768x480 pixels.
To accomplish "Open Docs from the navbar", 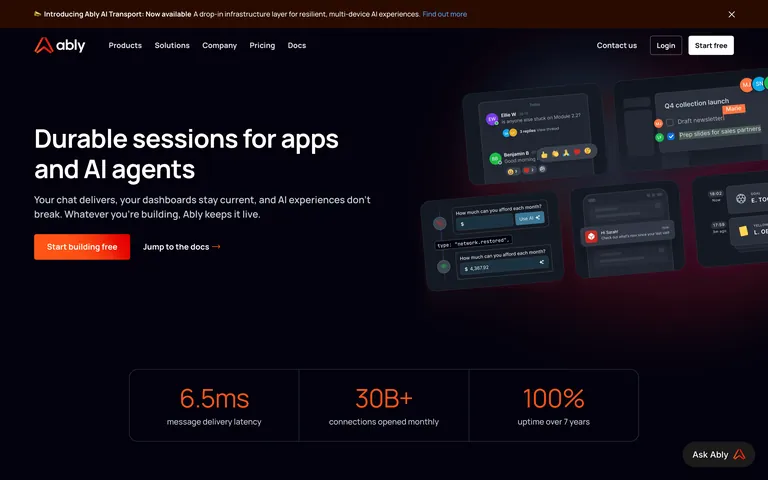I will [x=297, y=45].
